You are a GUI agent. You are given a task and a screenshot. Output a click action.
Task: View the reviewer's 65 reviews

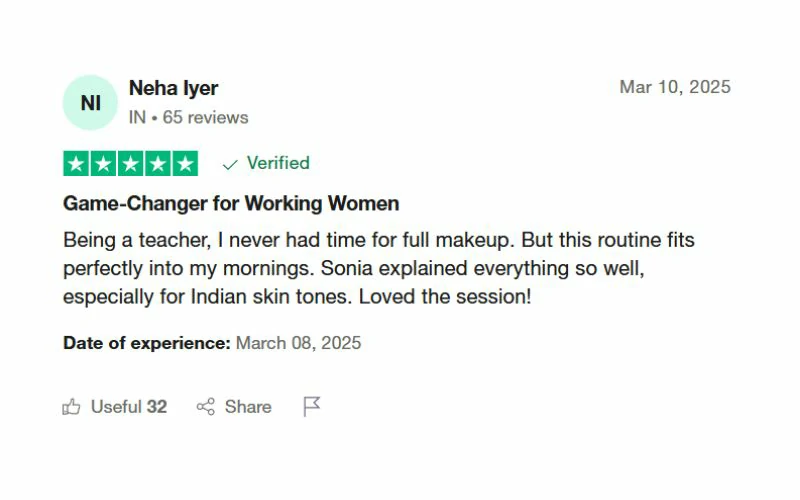[x=205, y=117]
